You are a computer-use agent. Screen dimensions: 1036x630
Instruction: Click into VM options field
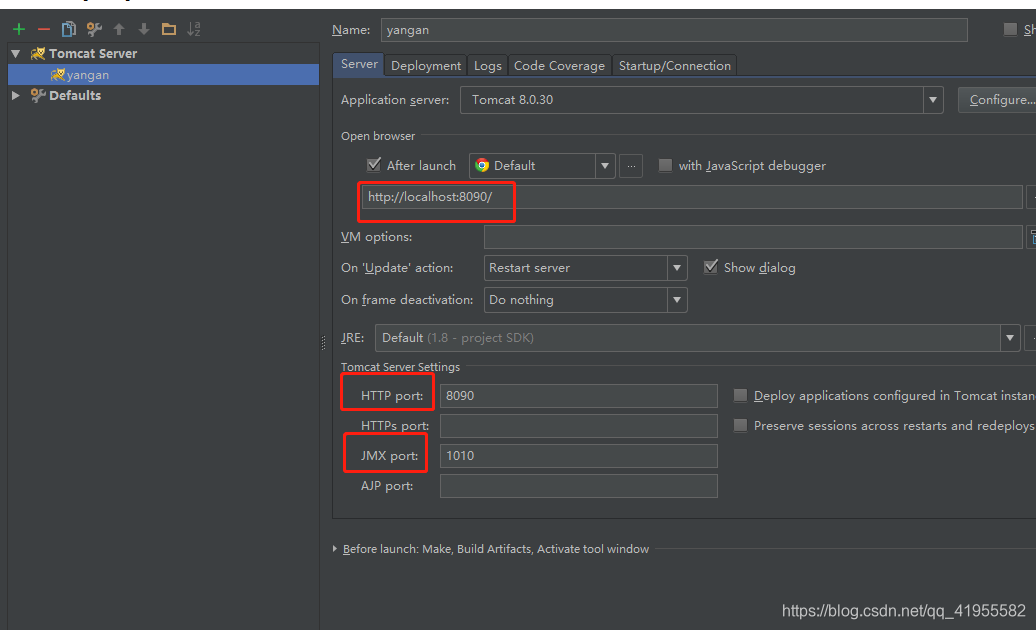(753, 237)
